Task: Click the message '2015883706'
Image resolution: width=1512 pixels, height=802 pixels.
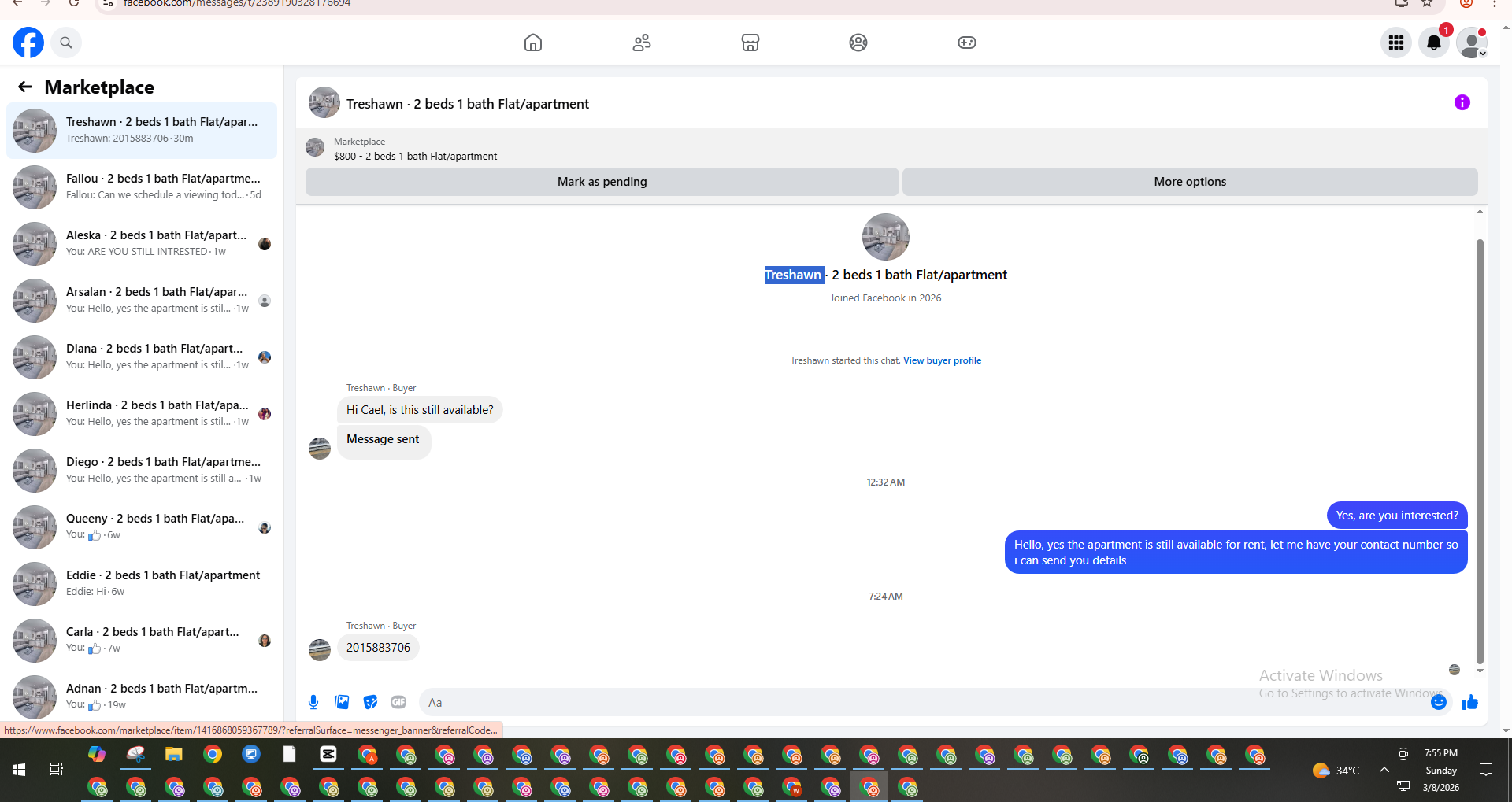Action: pos(378,648)
